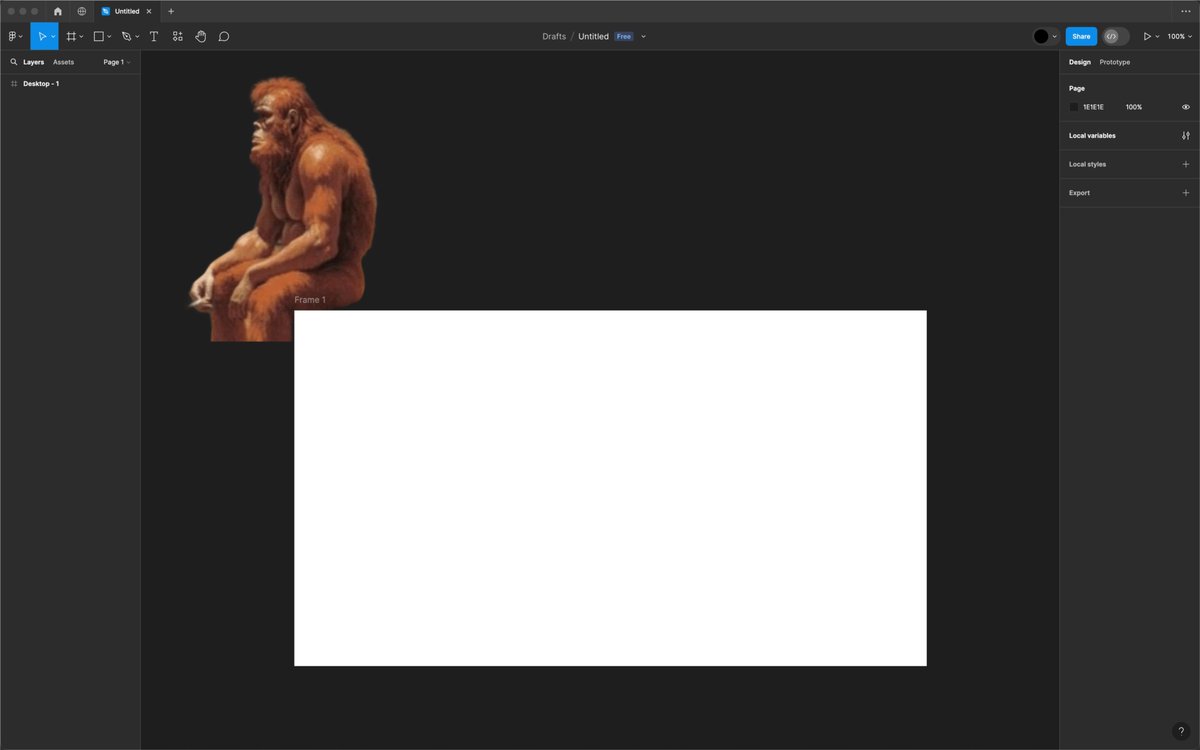Toggle Dev Mode switch
Screen dimensions: 1200x750
1116,36
